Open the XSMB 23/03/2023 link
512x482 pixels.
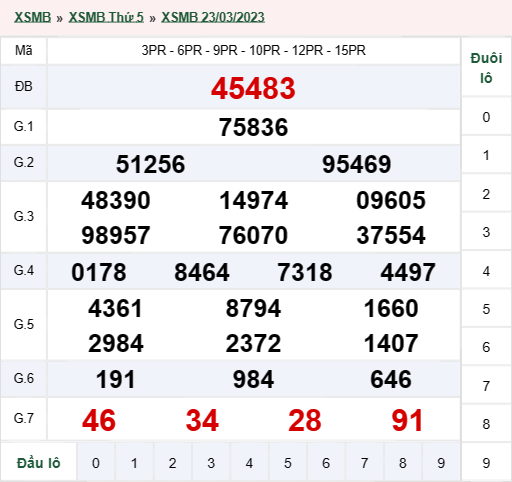click(x=213, y=17)
